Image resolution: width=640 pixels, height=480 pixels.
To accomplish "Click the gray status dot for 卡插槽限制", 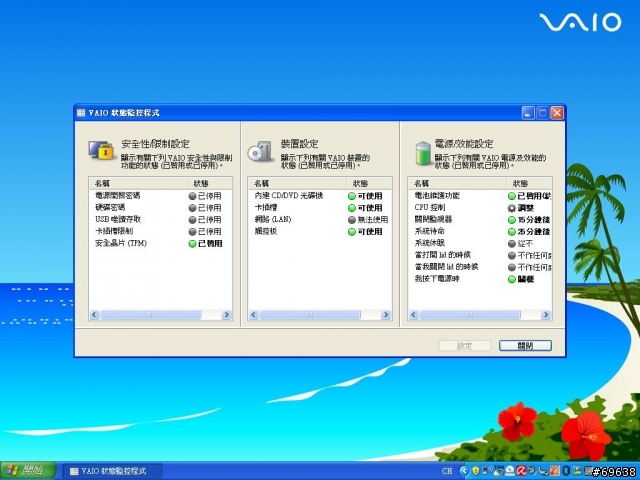I will (x=192, y=231).
